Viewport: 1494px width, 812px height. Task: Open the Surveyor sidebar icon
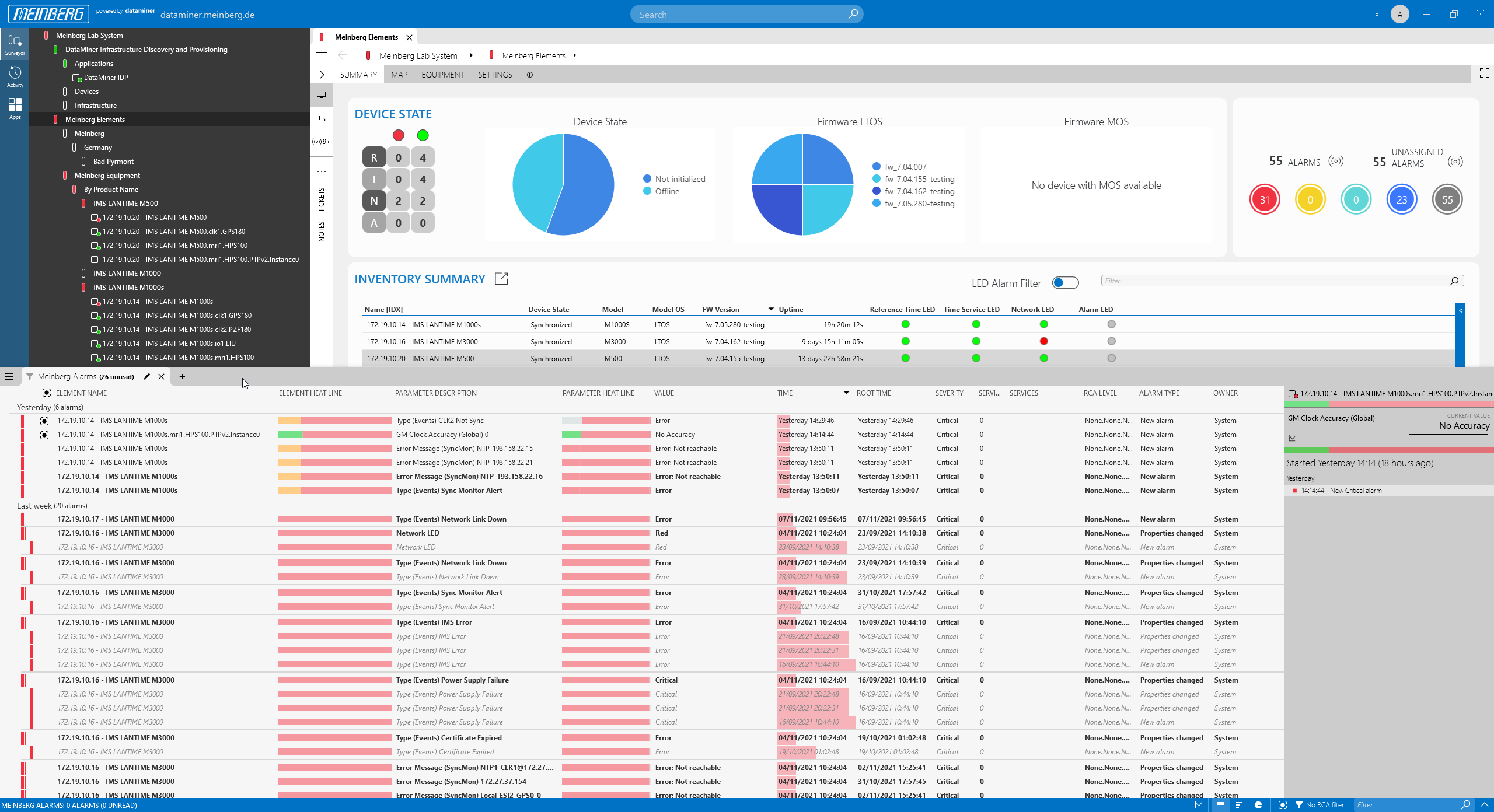point(15,44)
